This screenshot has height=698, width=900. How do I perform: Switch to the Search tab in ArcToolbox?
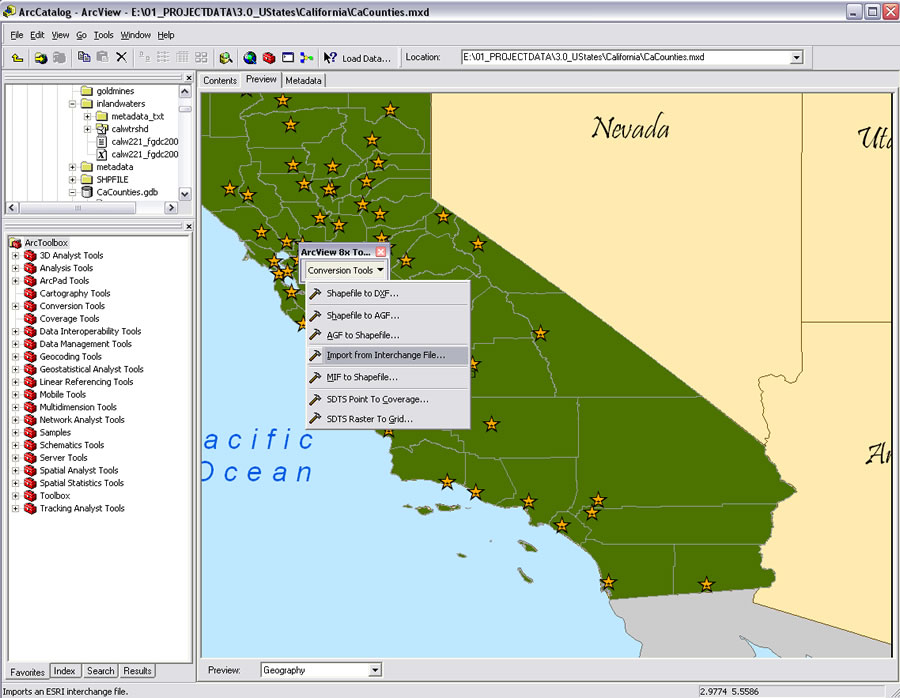[100, 670]
